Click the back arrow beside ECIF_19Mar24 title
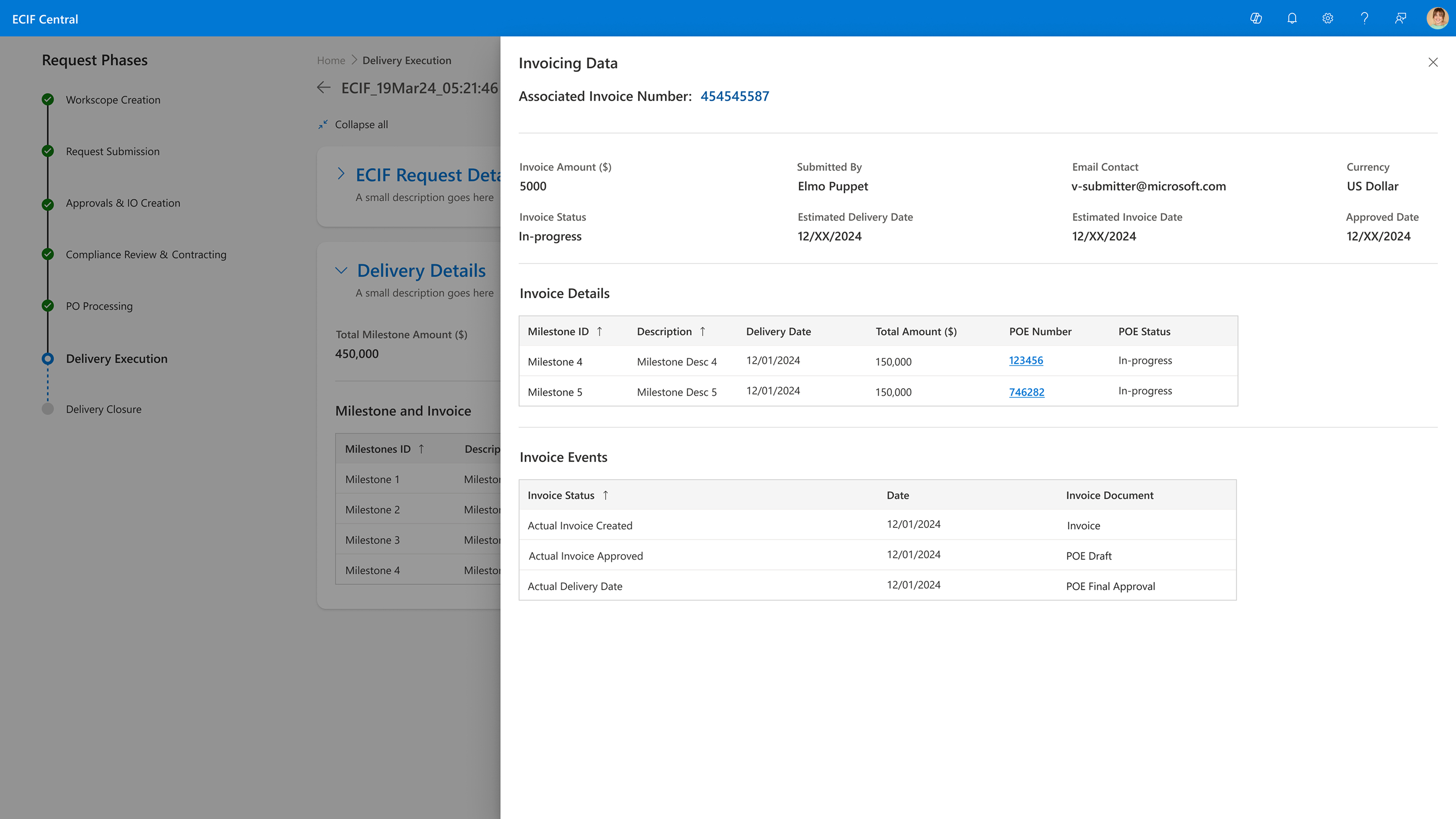 click(324, 87)
